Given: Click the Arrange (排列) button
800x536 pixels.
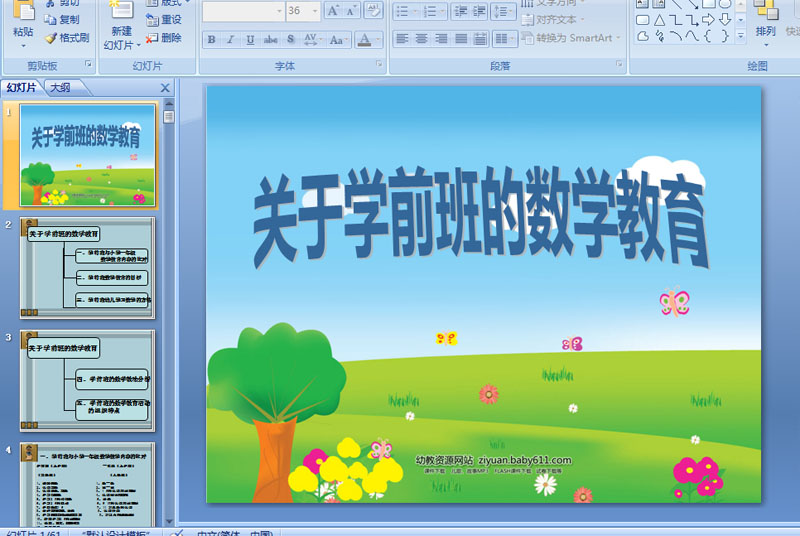Looking at the screenshot, I should (x=765, y=24).
